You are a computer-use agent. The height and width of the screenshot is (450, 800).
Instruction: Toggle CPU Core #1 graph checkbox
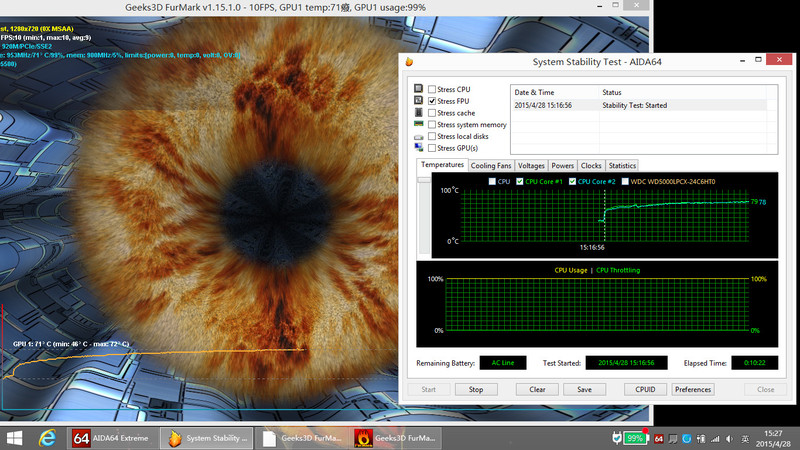click(519, 181)
